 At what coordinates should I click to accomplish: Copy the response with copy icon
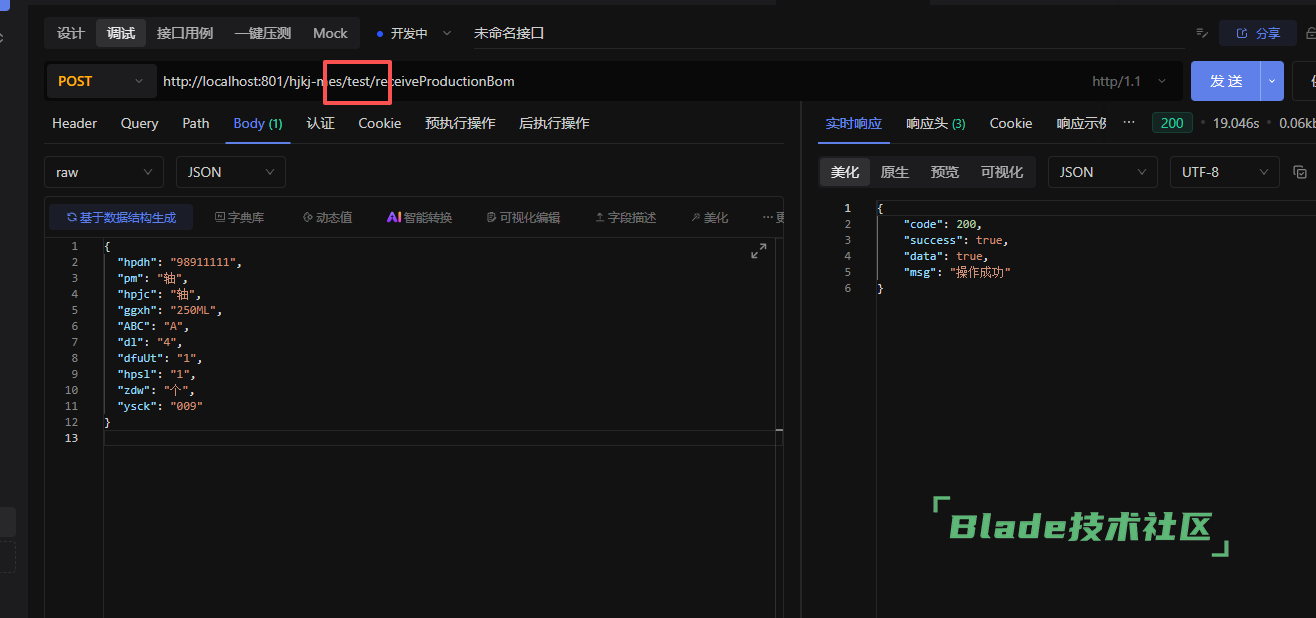[1299, 172]
